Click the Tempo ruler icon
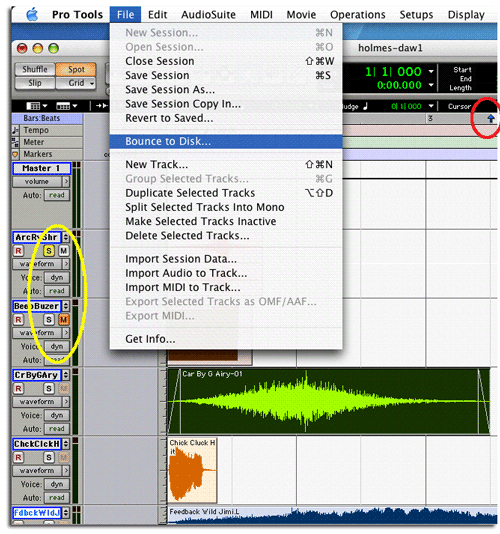 coord(15,130)
